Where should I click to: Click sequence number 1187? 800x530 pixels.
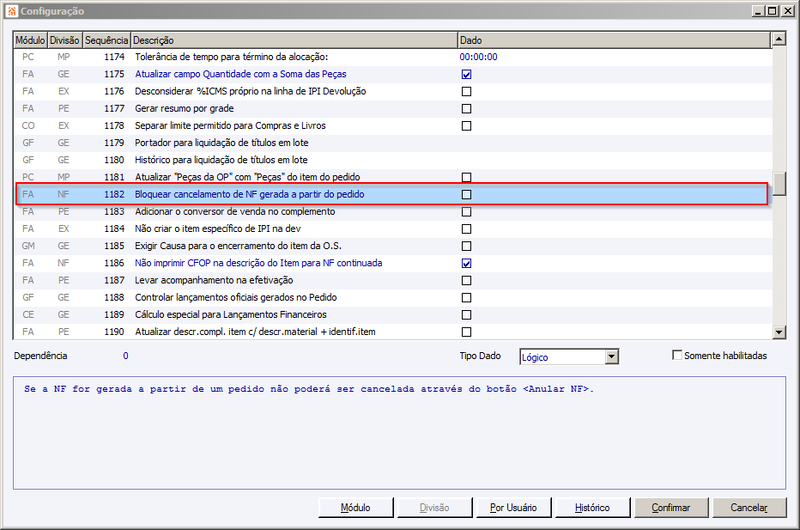(x=114, y=281)
